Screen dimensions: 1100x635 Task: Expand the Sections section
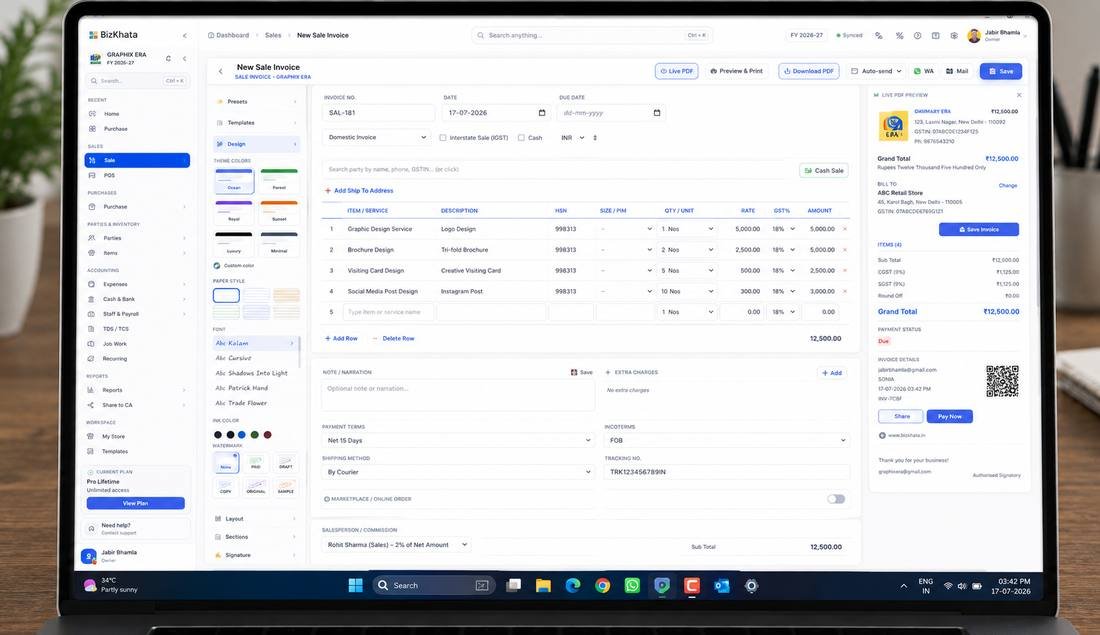point(256,537)
